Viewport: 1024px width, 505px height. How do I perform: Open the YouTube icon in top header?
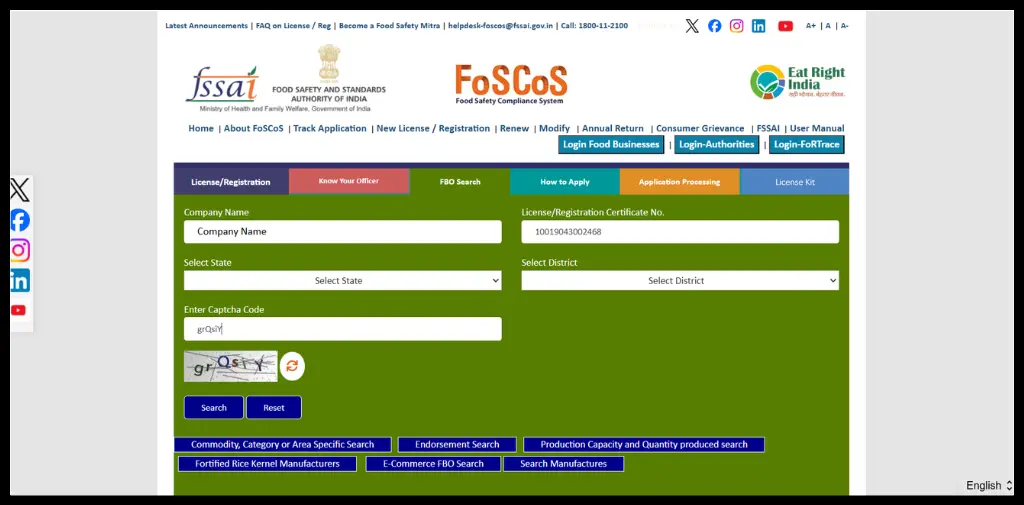(786, 25)
